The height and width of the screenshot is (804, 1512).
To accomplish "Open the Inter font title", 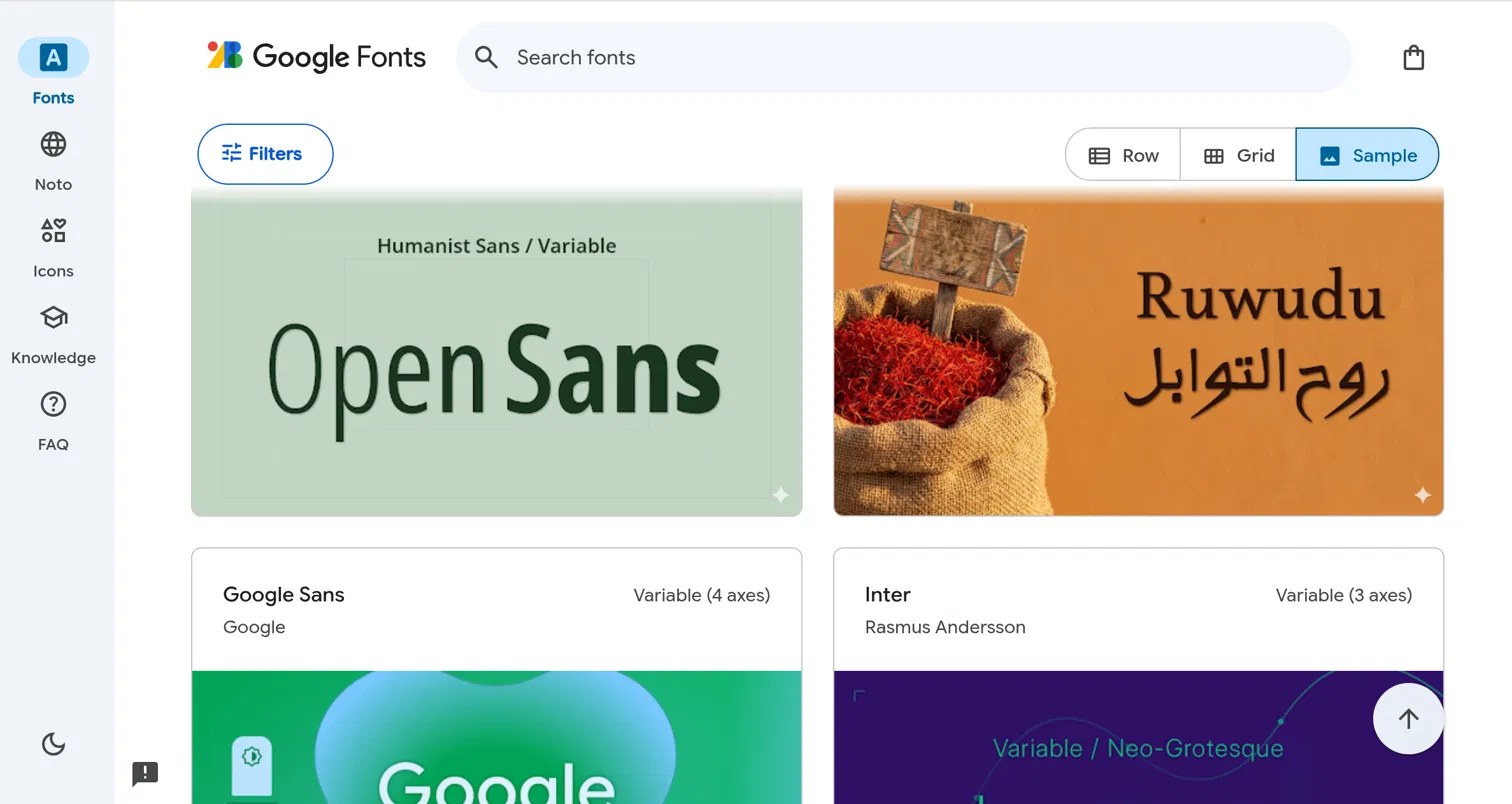I will pyautogui.click(x=887, y=594).
